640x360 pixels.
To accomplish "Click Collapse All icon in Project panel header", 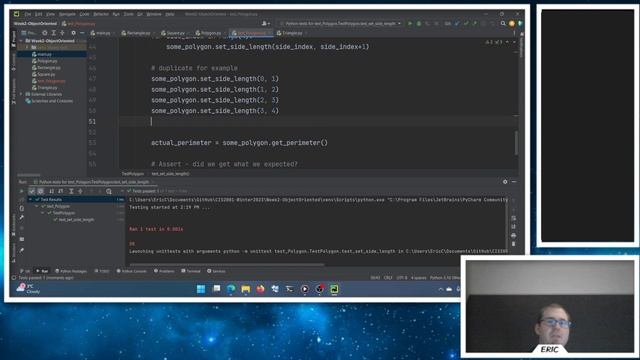I will coord(62,33).
